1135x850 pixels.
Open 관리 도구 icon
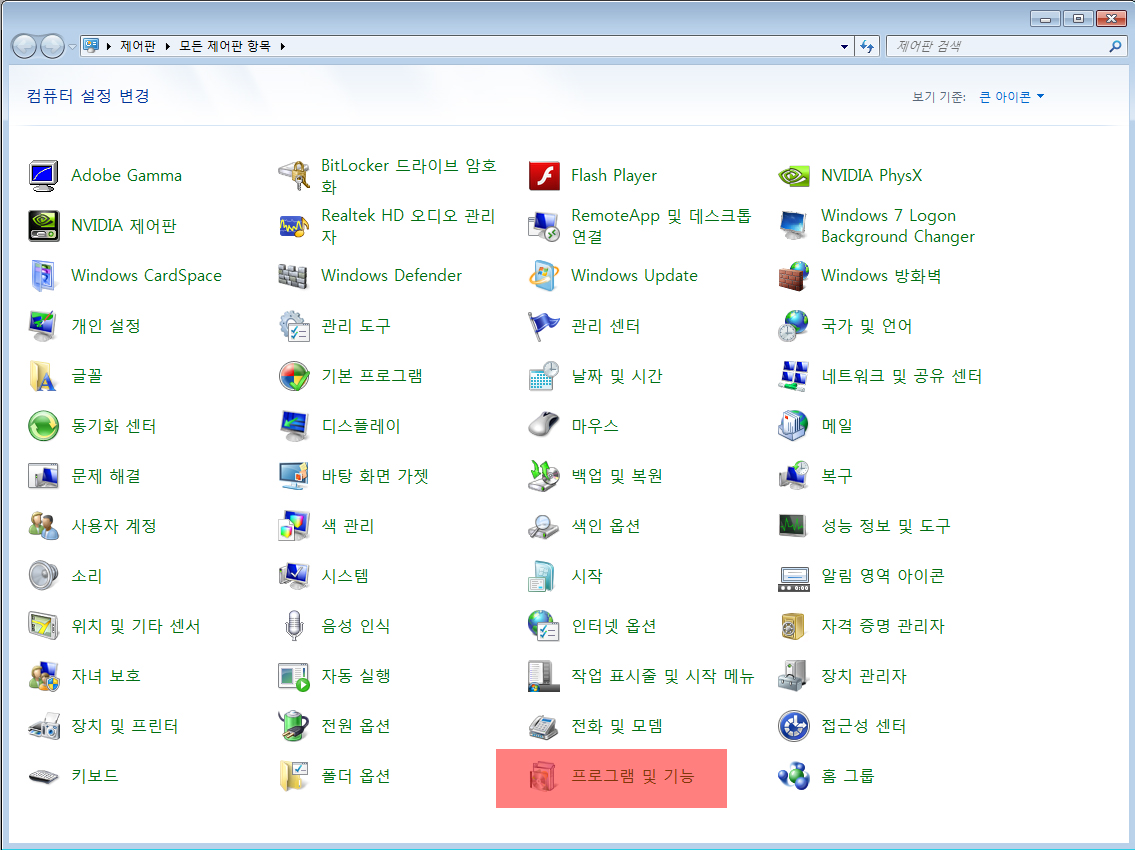(x=294, y=326)
